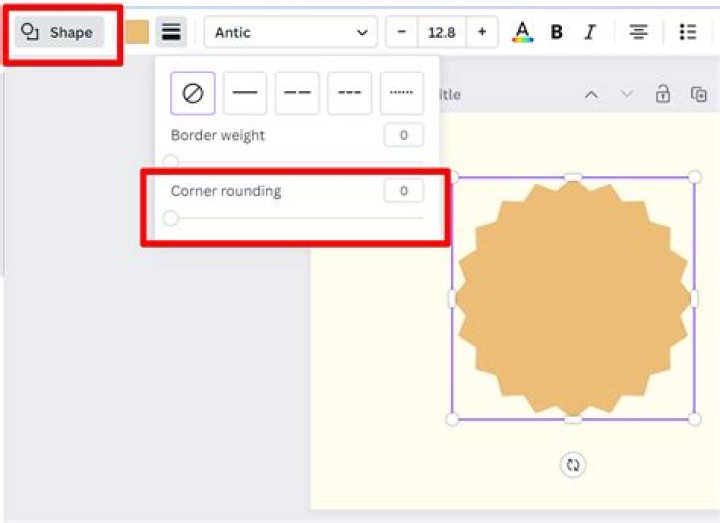The width and height of the screenshot is (720, 523).
Task: Decrease font size with minus button
Action: [x=402, y=32]
